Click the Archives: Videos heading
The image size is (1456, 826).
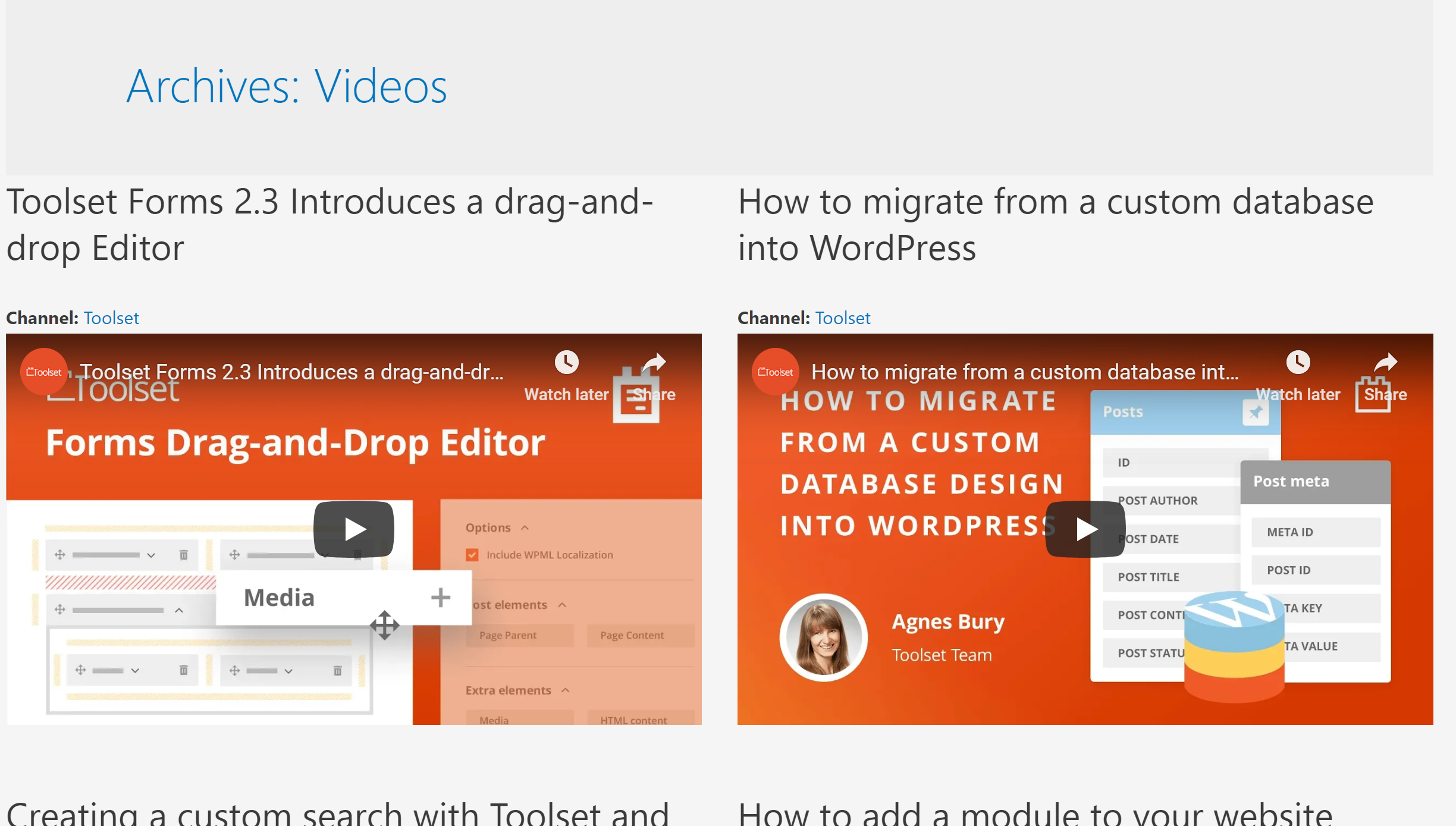(286, 87)
